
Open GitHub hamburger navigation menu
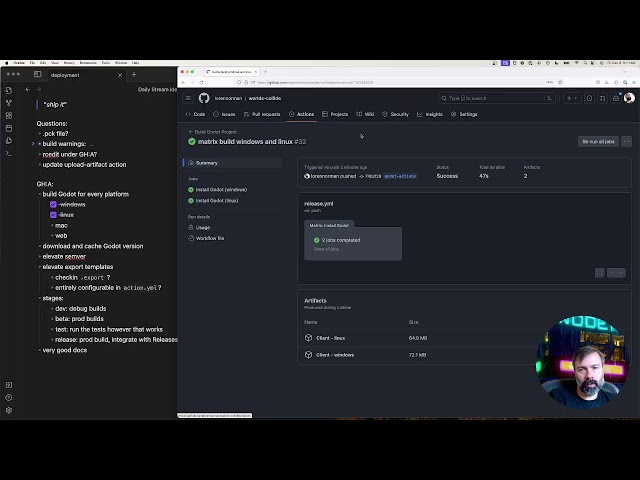pyautogui.click(x=188, y=98)
